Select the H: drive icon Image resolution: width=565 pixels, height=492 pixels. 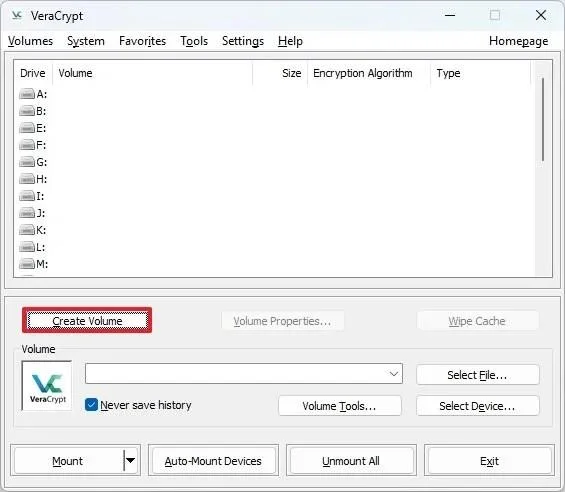pyautogui.click(x=27, y=179)
